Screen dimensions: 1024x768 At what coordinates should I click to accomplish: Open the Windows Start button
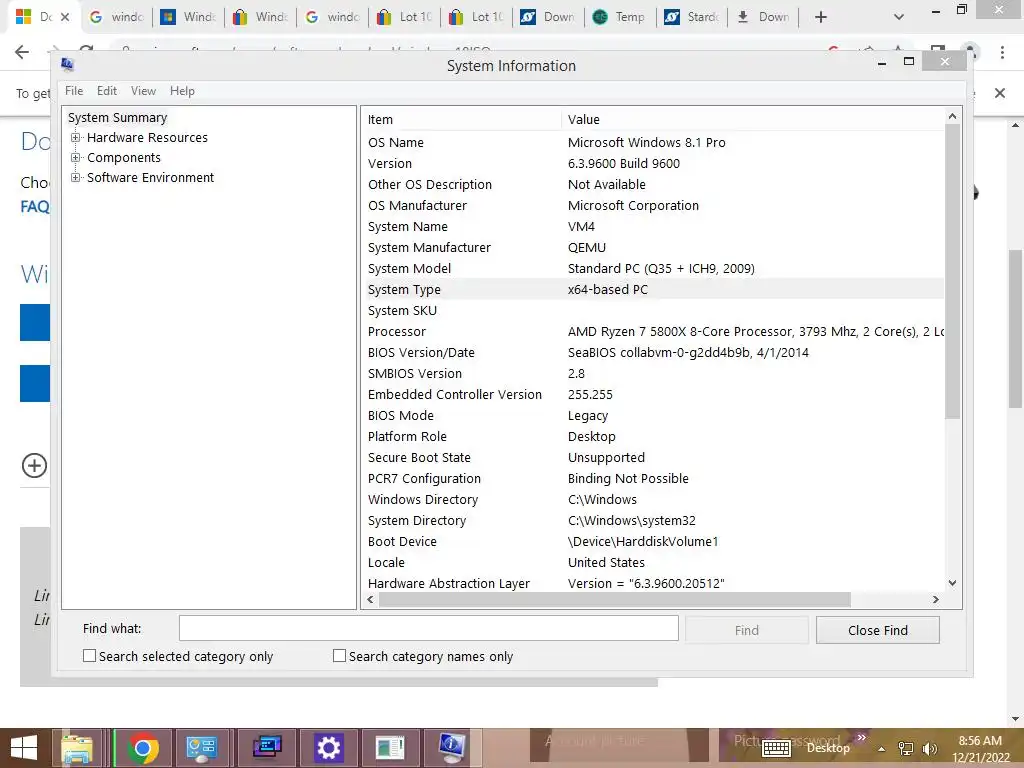click(24, 748)
